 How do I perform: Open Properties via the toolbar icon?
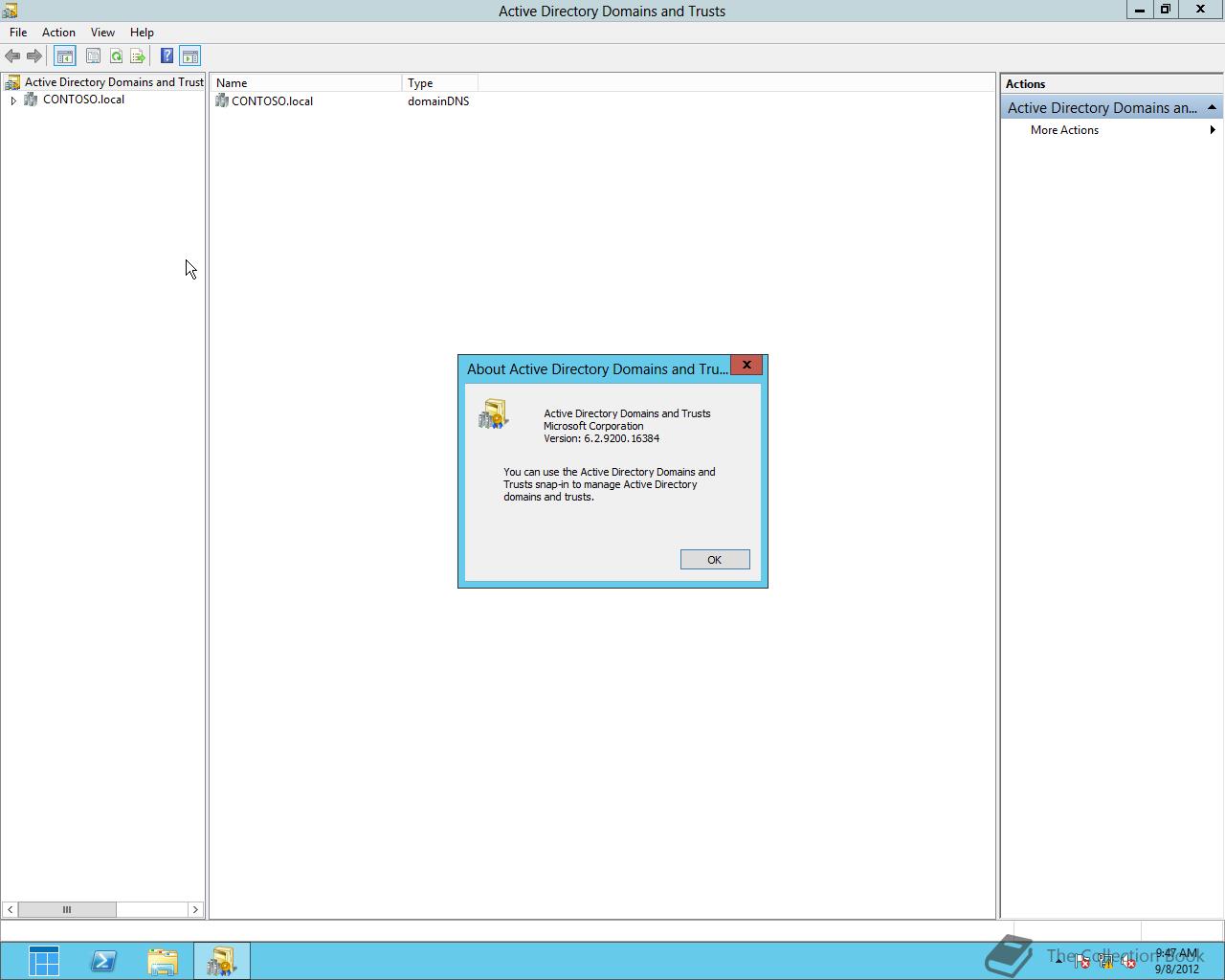(93, 56)
